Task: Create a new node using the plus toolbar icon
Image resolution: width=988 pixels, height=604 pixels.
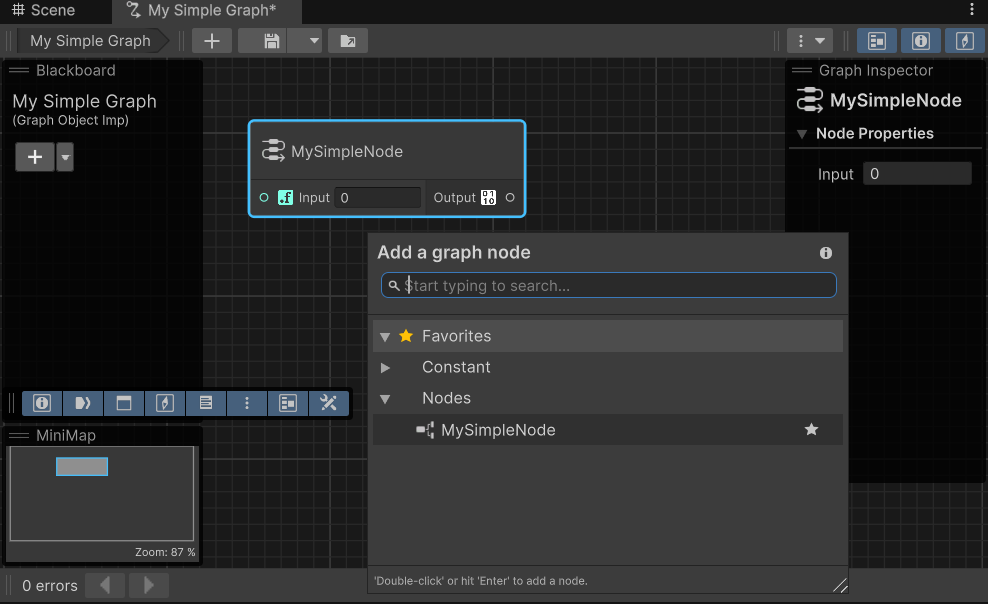Action: coord(211,40)
